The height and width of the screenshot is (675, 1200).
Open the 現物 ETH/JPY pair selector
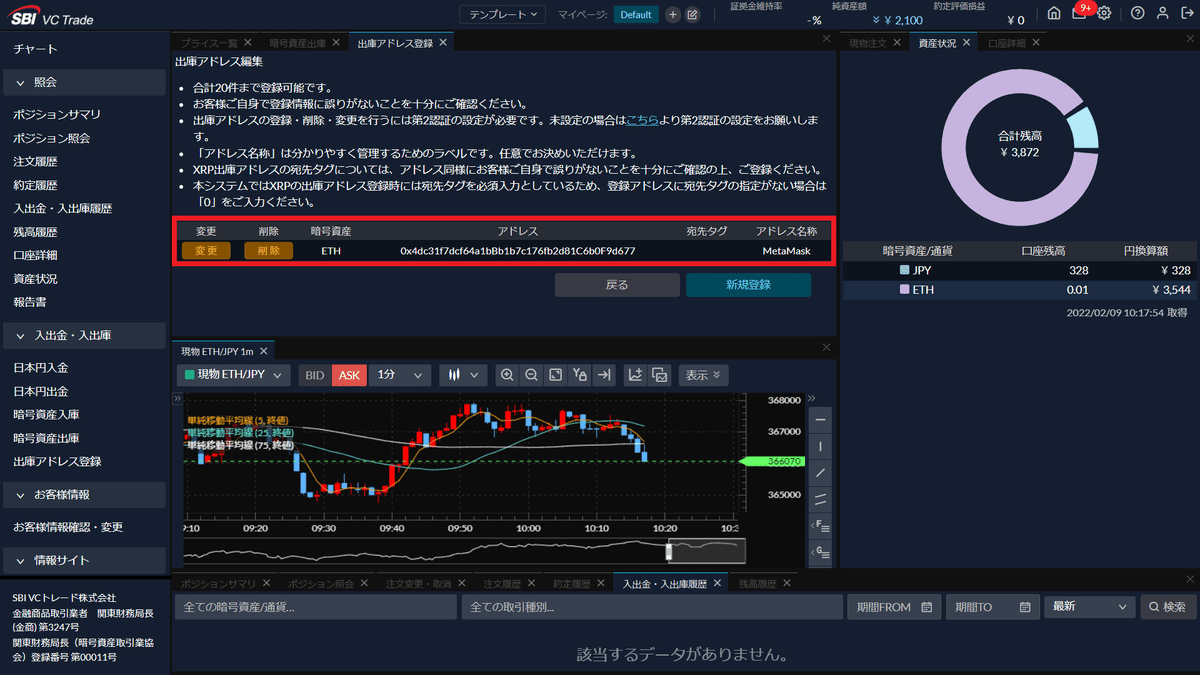[234, 375]
